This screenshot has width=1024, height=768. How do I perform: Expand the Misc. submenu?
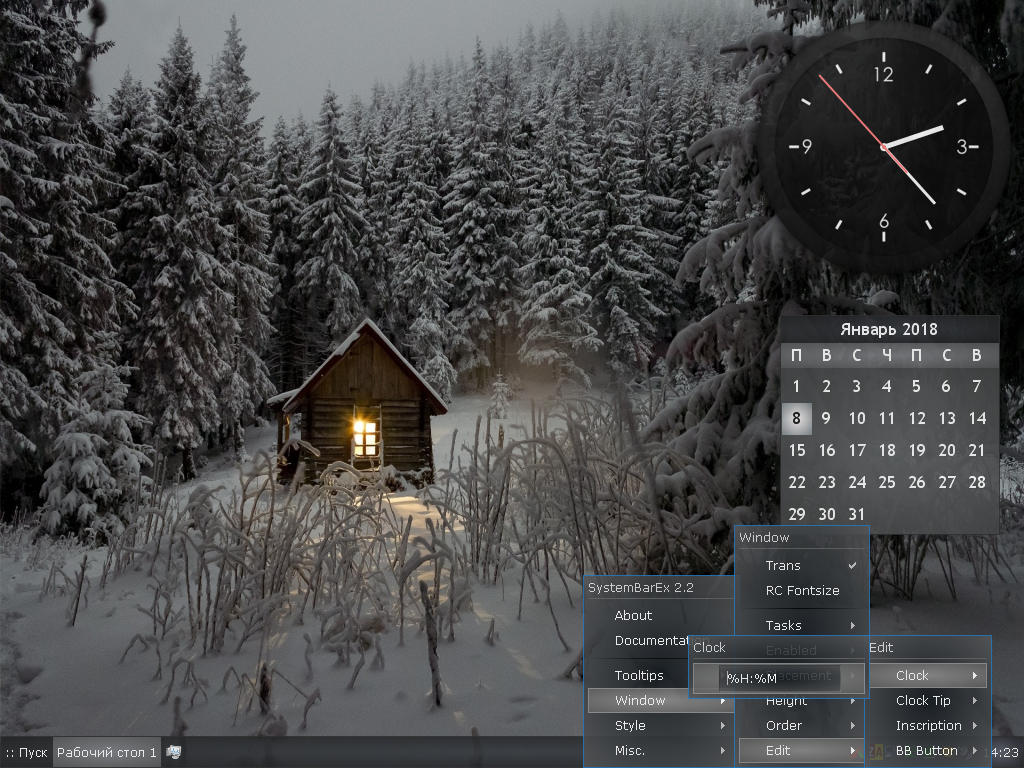pyautogui.click(x=660, y=750)
